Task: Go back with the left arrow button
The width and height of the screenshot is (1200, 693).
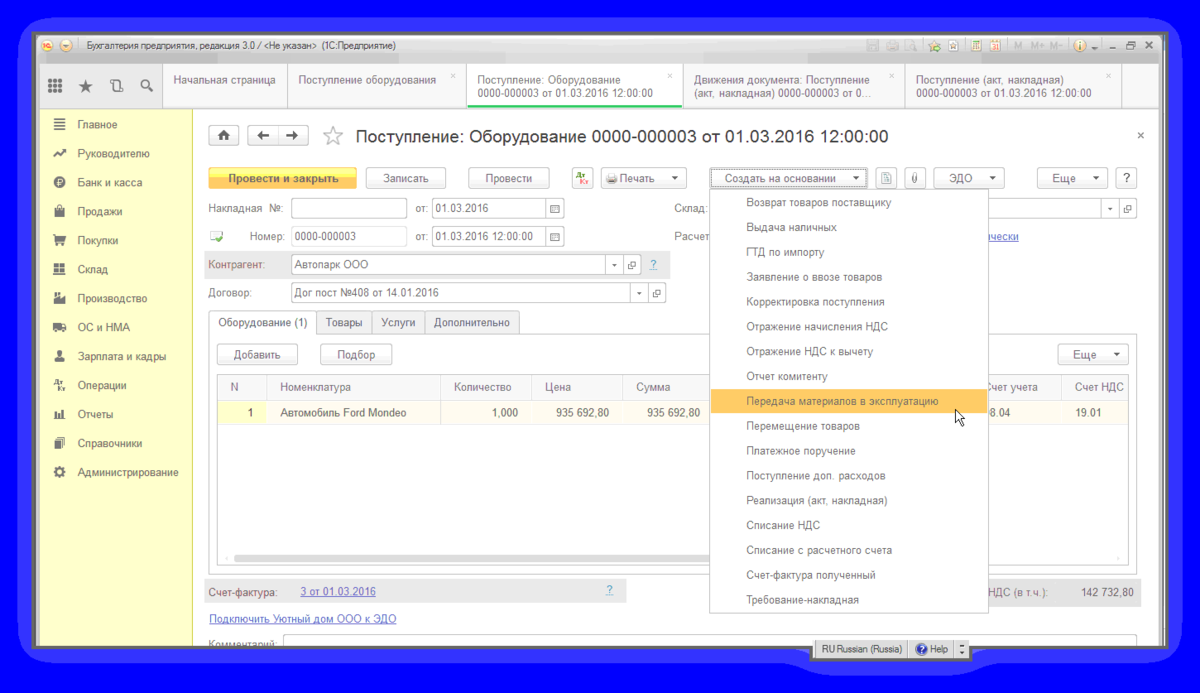Action: 263,136
